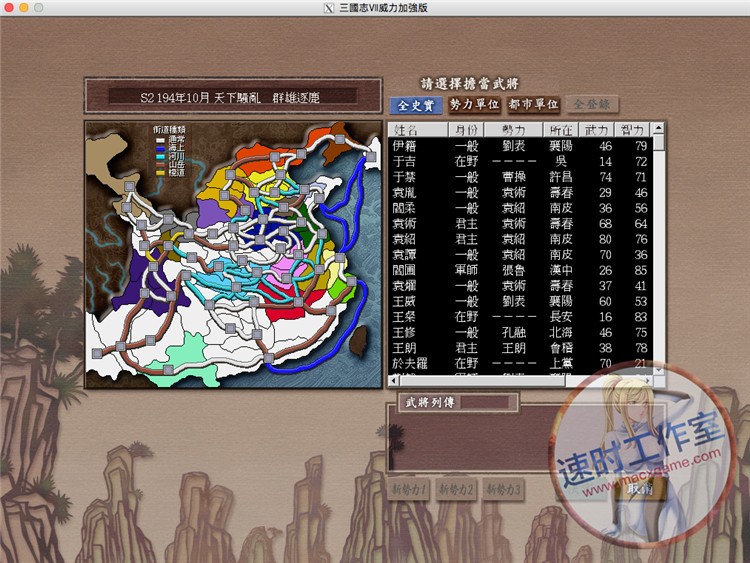Sort list by 所在 column header
Viewport: 750px width, 563px height.
tap(561, 130)
